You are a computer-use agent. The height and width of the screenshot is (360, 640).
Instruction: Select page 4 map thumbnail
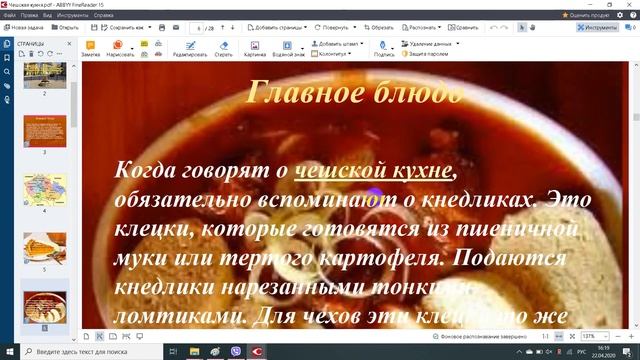tap(45, 190)
